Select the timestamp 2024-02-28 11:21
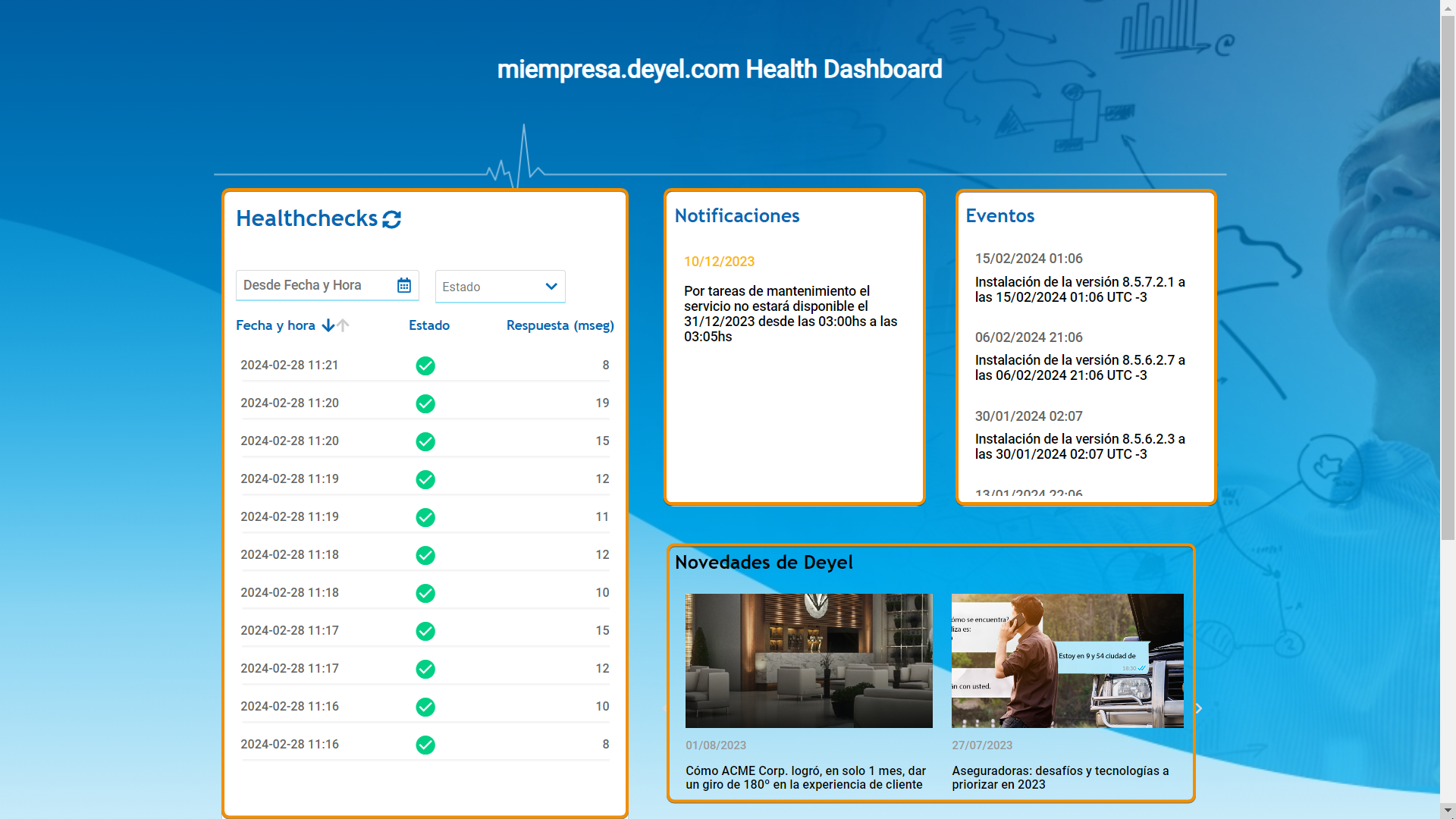1456x819 pixels. pos(290,365)
